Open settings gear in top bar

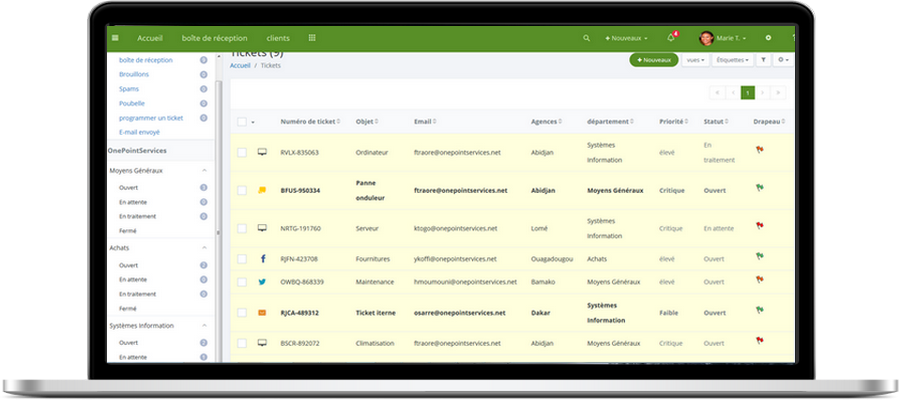click(x=768, y=38)
